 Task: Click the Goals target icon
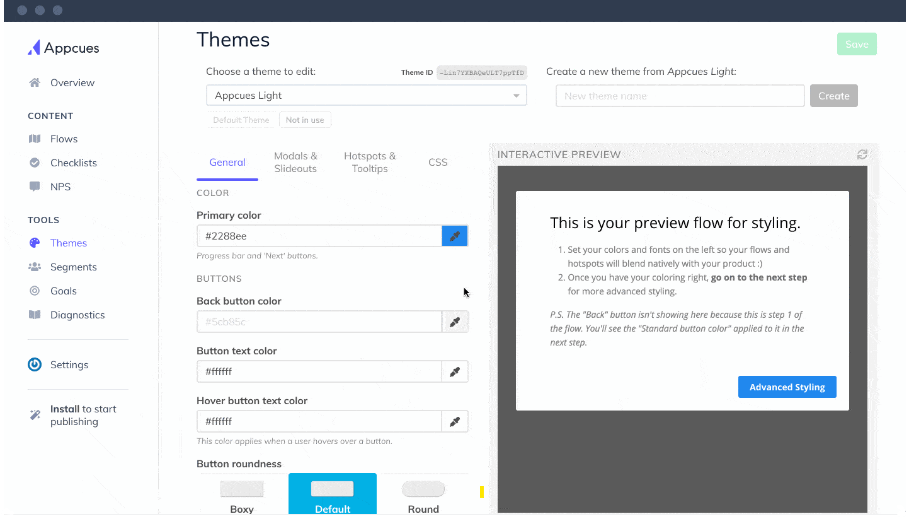point(35,291)
